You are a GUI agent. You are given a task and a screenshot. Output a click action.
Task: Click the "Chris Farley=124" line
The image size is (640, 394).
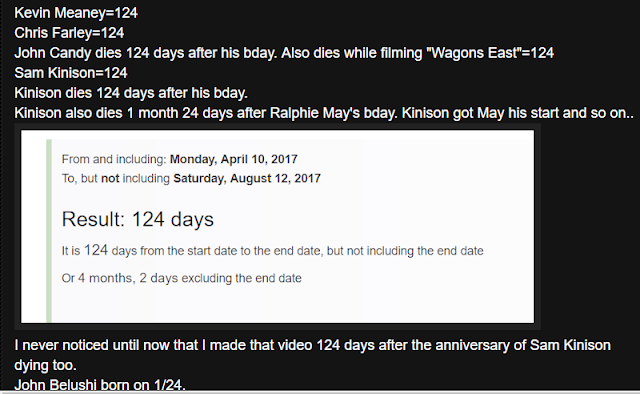point(69,33)
